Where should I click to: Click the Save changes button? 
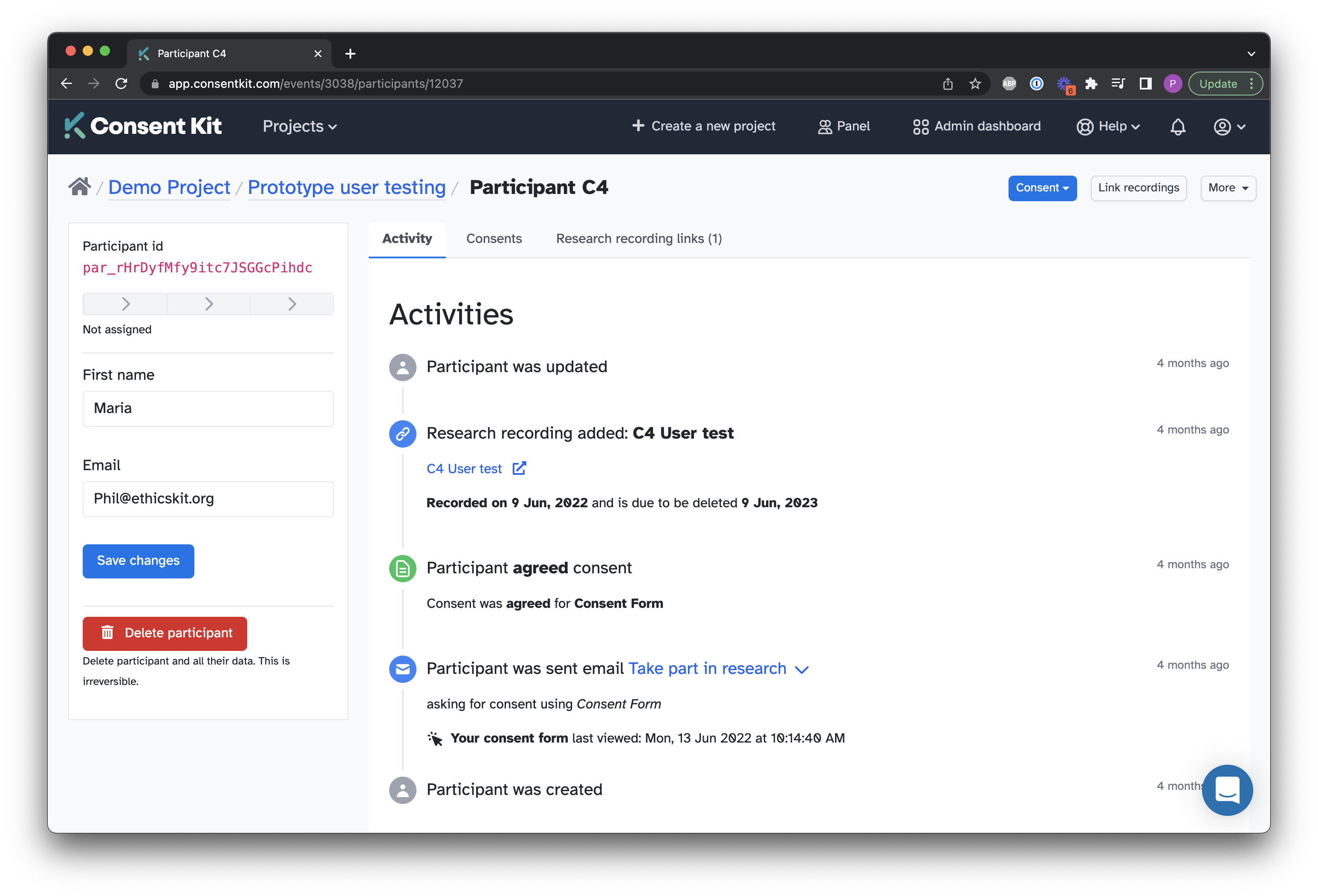pos(139,561)
